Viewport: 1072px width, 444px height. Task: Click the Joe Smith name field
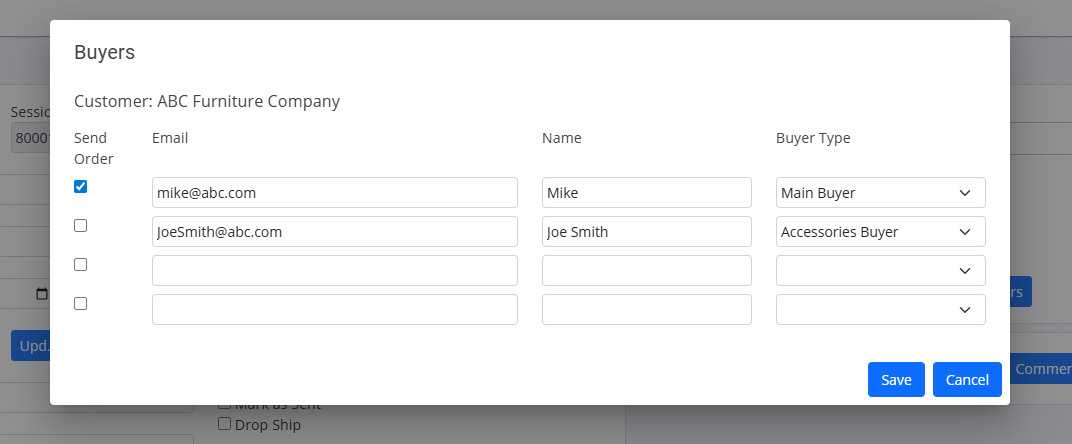point(647,231)
